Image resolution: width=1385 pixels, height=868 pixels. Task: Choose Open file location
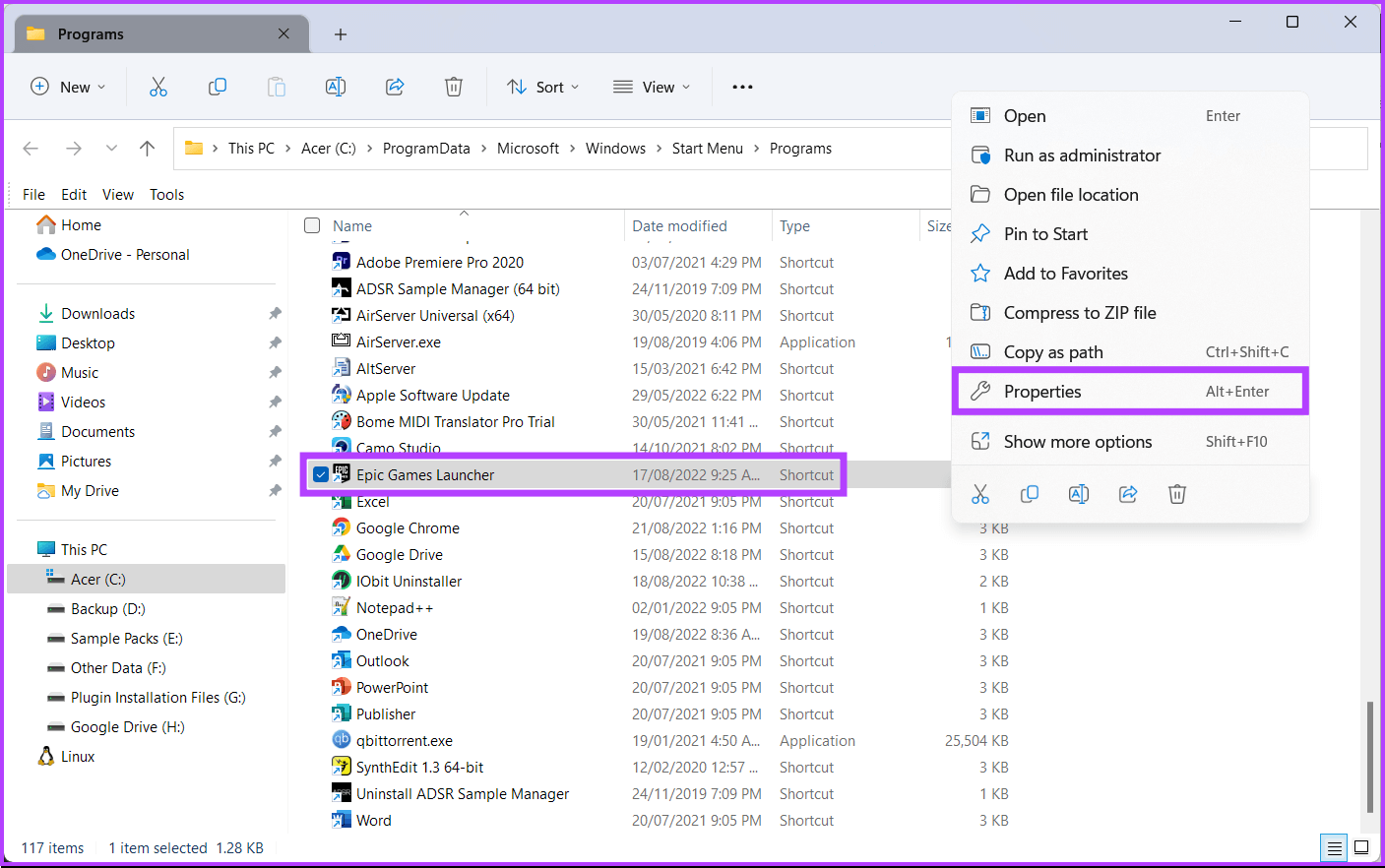click(x=1130, y=195)
